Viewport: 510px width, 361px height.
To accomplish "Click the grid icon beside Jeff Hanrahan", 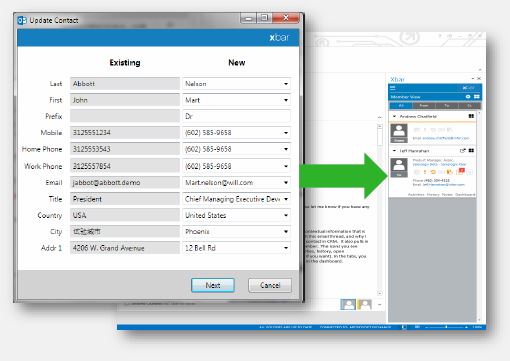I will [471, 151].
